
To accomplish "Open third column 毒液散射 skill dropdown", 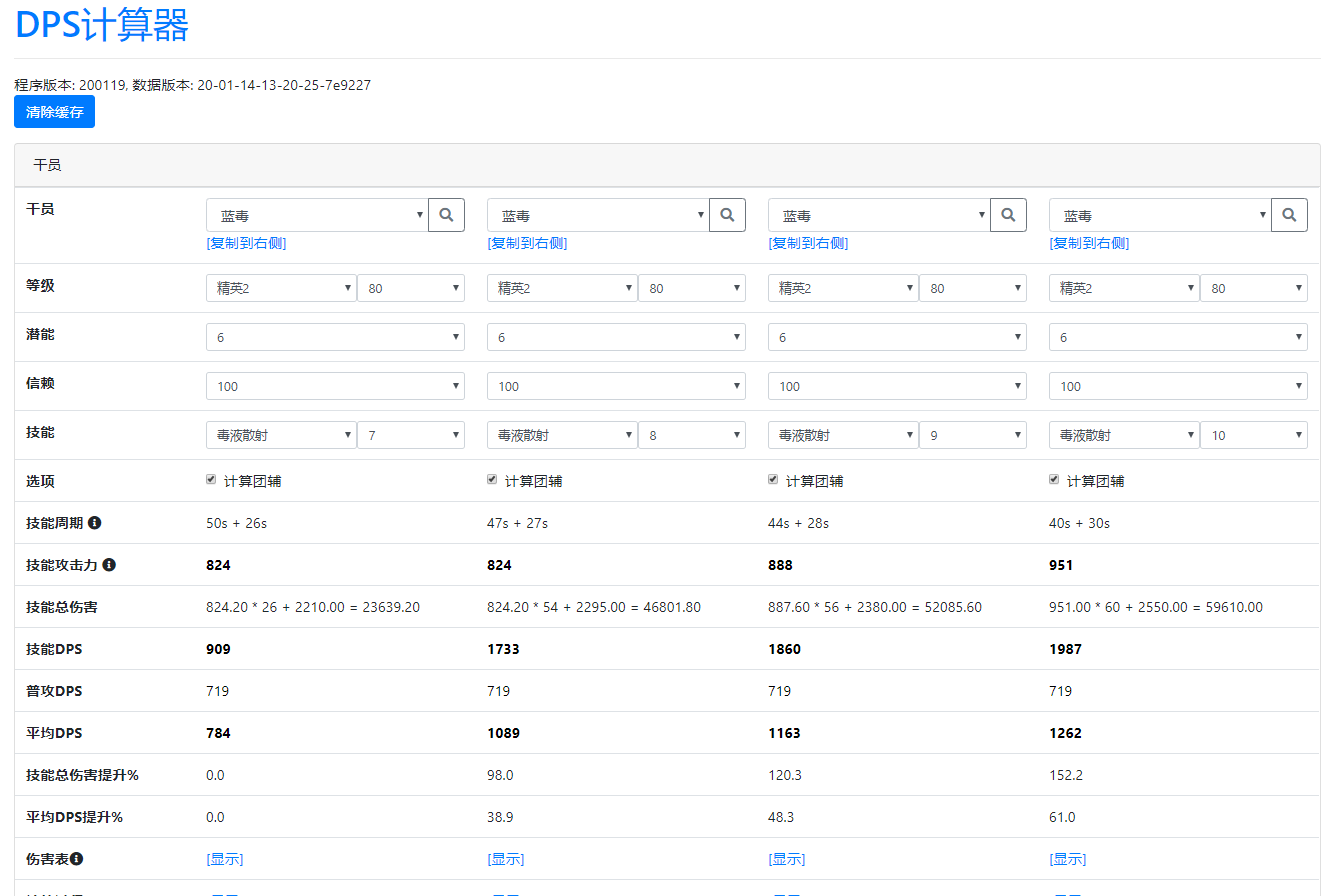I will 842,435.
